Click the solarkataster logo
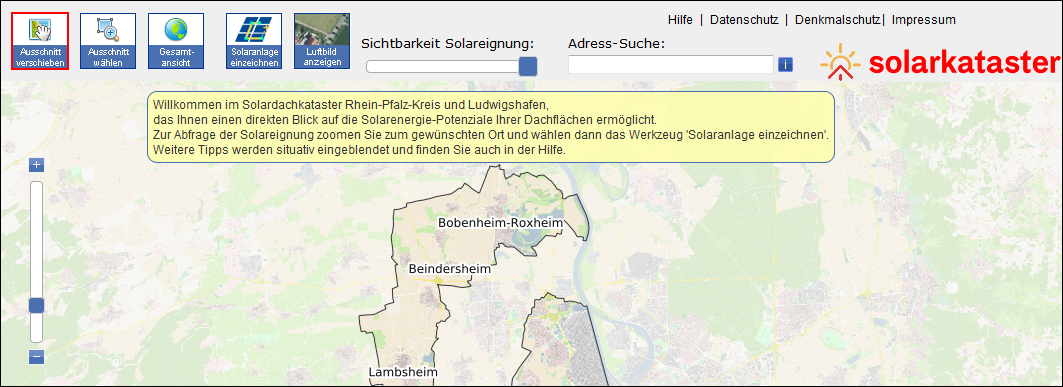 939,62
